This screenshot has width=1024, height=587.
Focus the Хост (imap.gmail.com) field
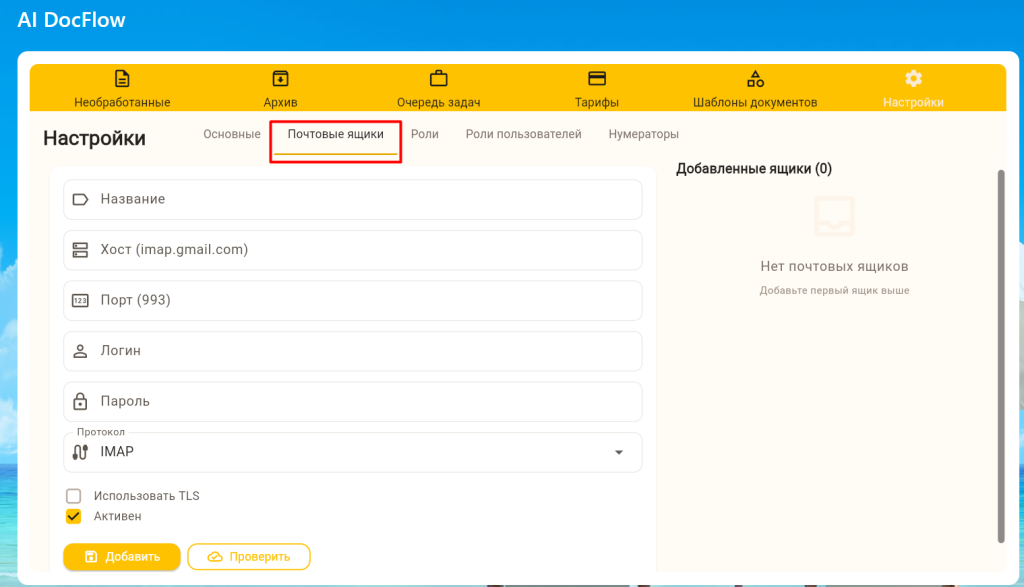coord(352,250)
